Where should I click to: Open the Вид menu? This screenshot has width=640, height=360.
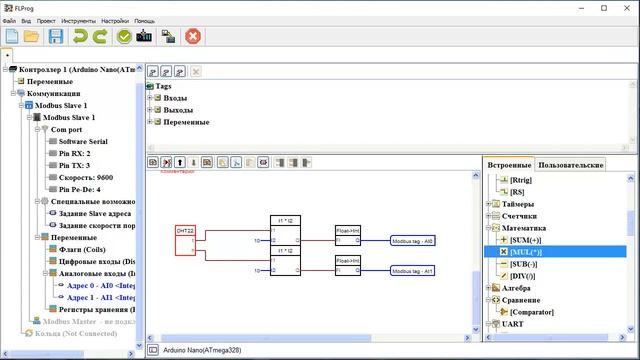click(x=26, y=21)
